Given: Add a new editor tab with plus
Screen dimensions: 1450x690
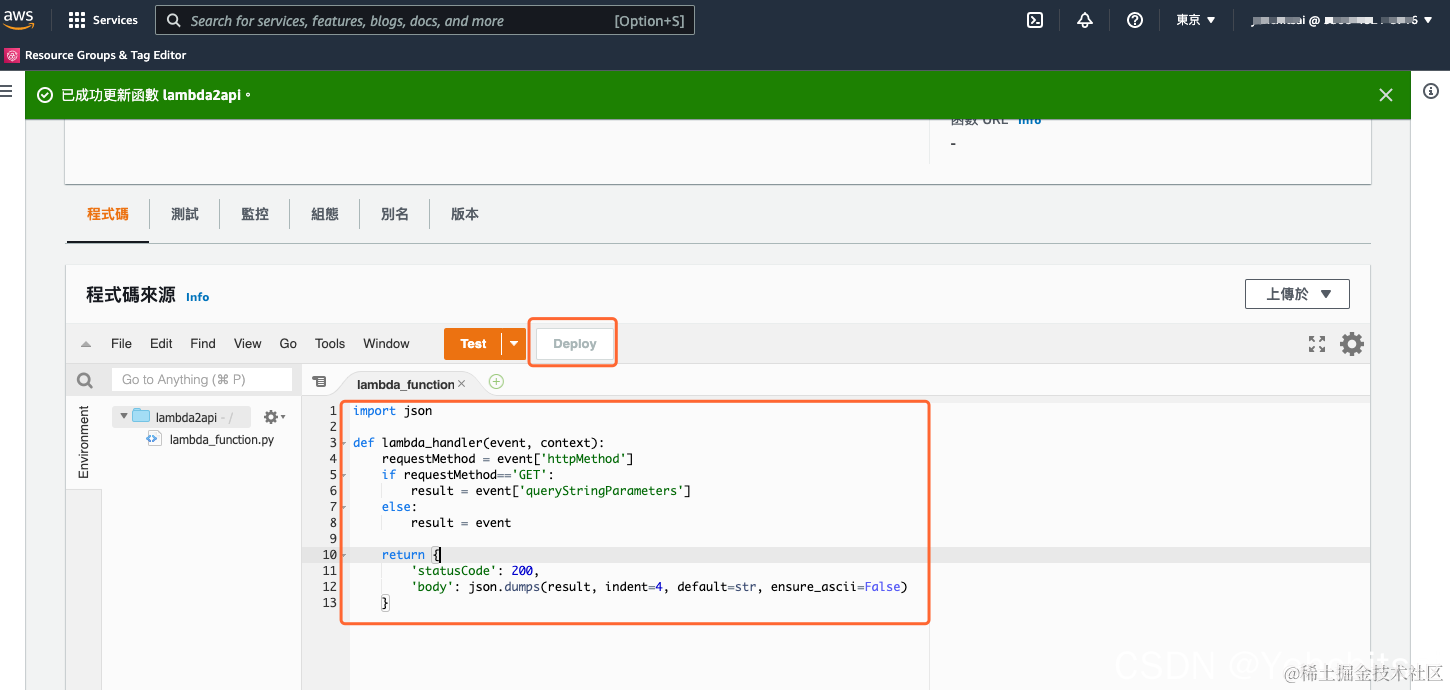Looking at the screenshot, I should 496,382.
